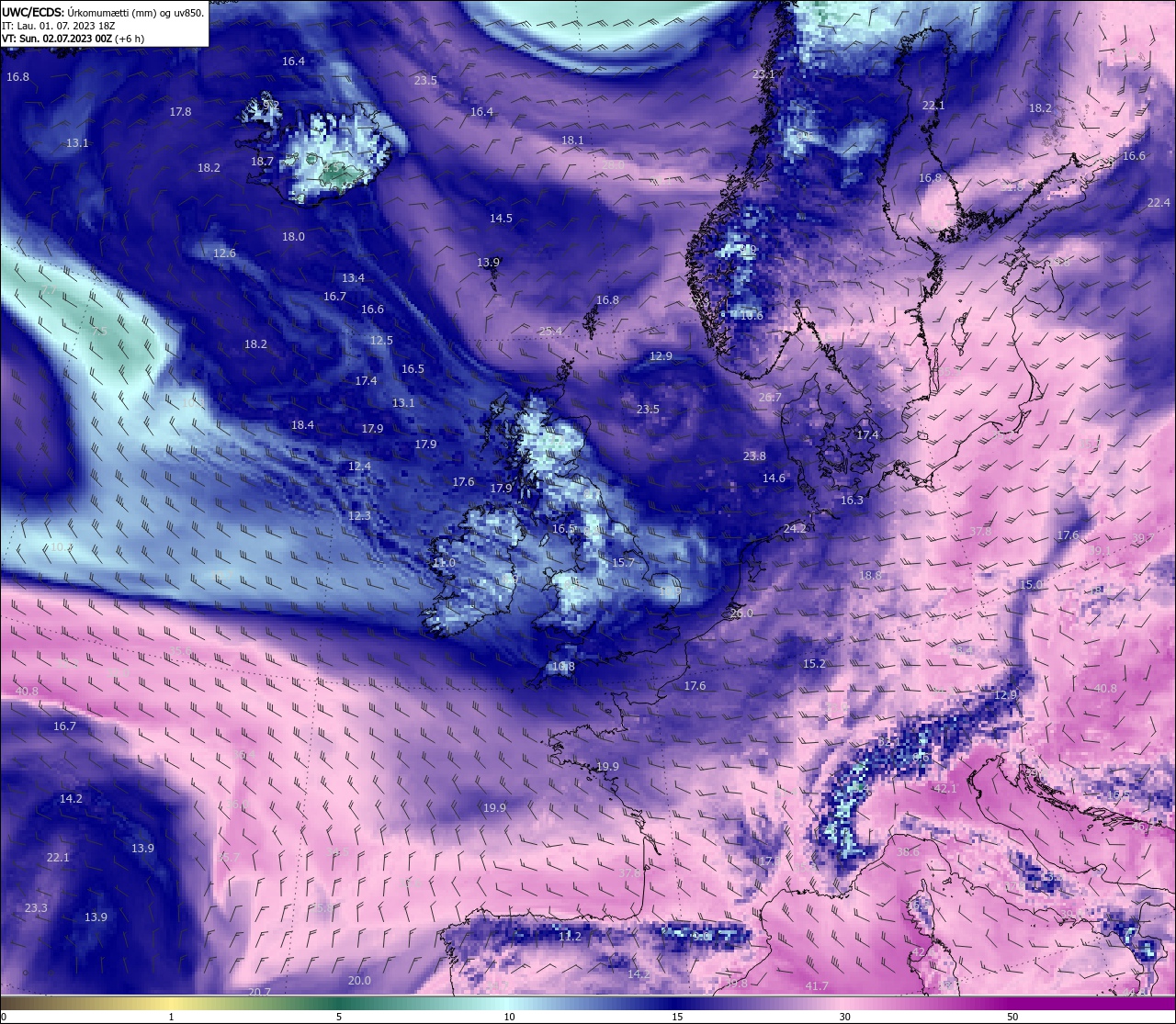Viewport: 1176px width, 1024px height.
Task: Click the 12.3 map value
Action: point(359,516)
